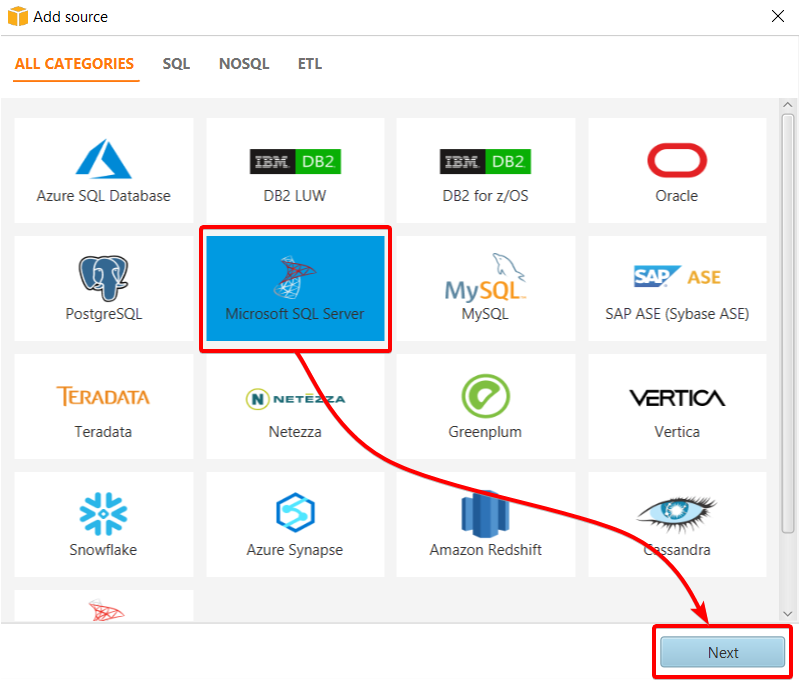Select the Microsoft SQL Server tile
The height and width of the screenshot is (680, 799).
pos(295,289)
